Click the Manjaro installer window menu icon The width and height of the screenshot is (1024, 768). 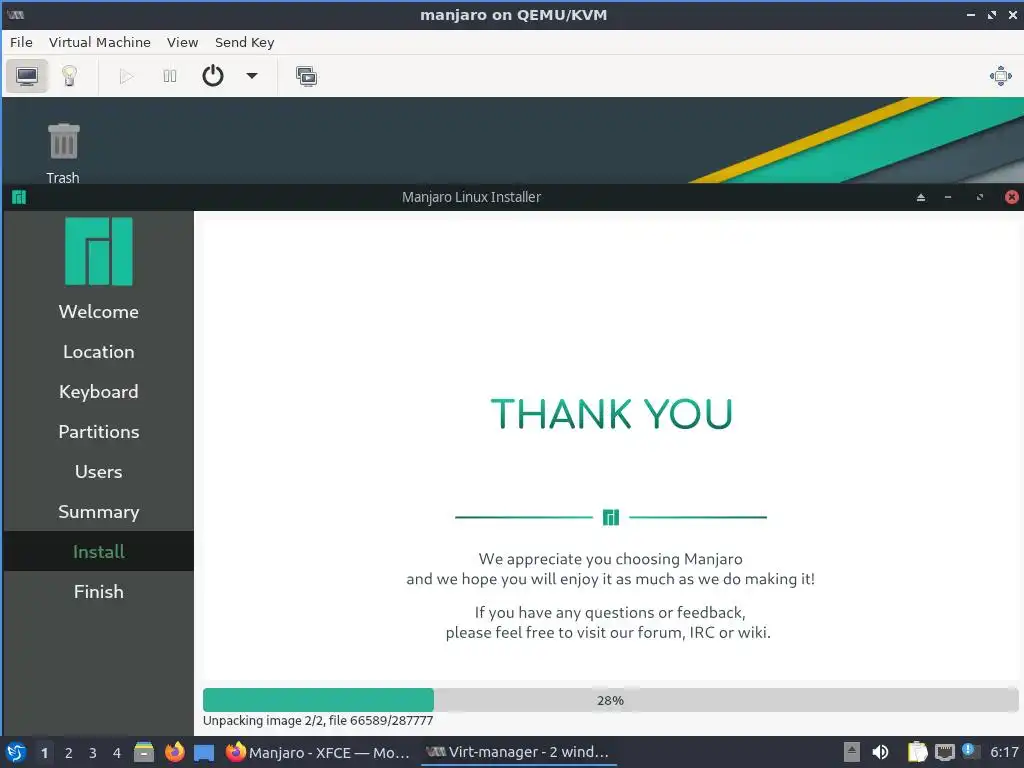pyautogui.click(x=19, y=197)
